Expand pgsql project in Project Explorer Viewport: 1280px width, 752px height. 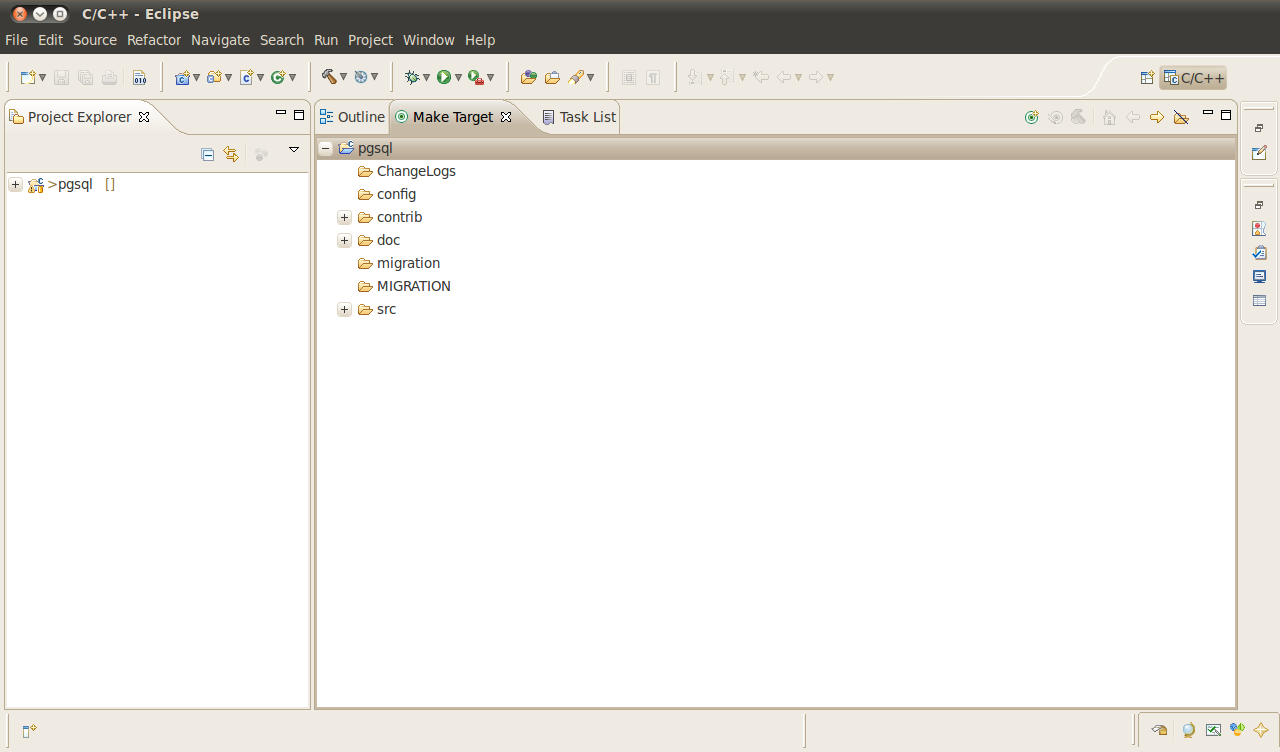tap(15, 185)
